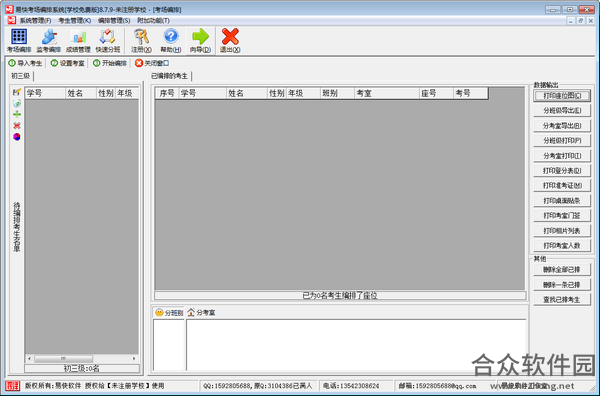Click 删除一条已排 button
Viewport: 600px width, 396px height.
562,285
